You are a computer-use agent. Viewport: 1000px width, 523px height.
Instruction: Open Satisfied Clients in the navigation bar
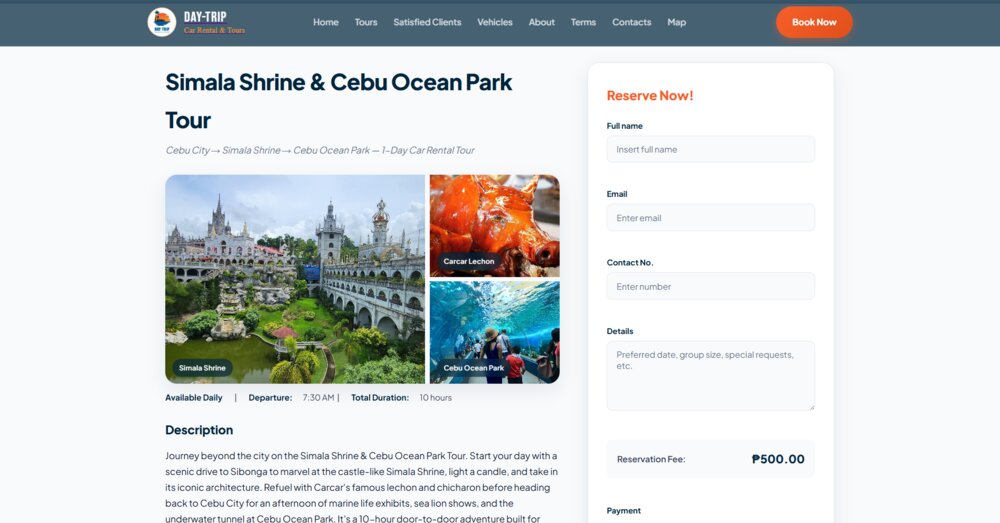[x=427, y=22]
